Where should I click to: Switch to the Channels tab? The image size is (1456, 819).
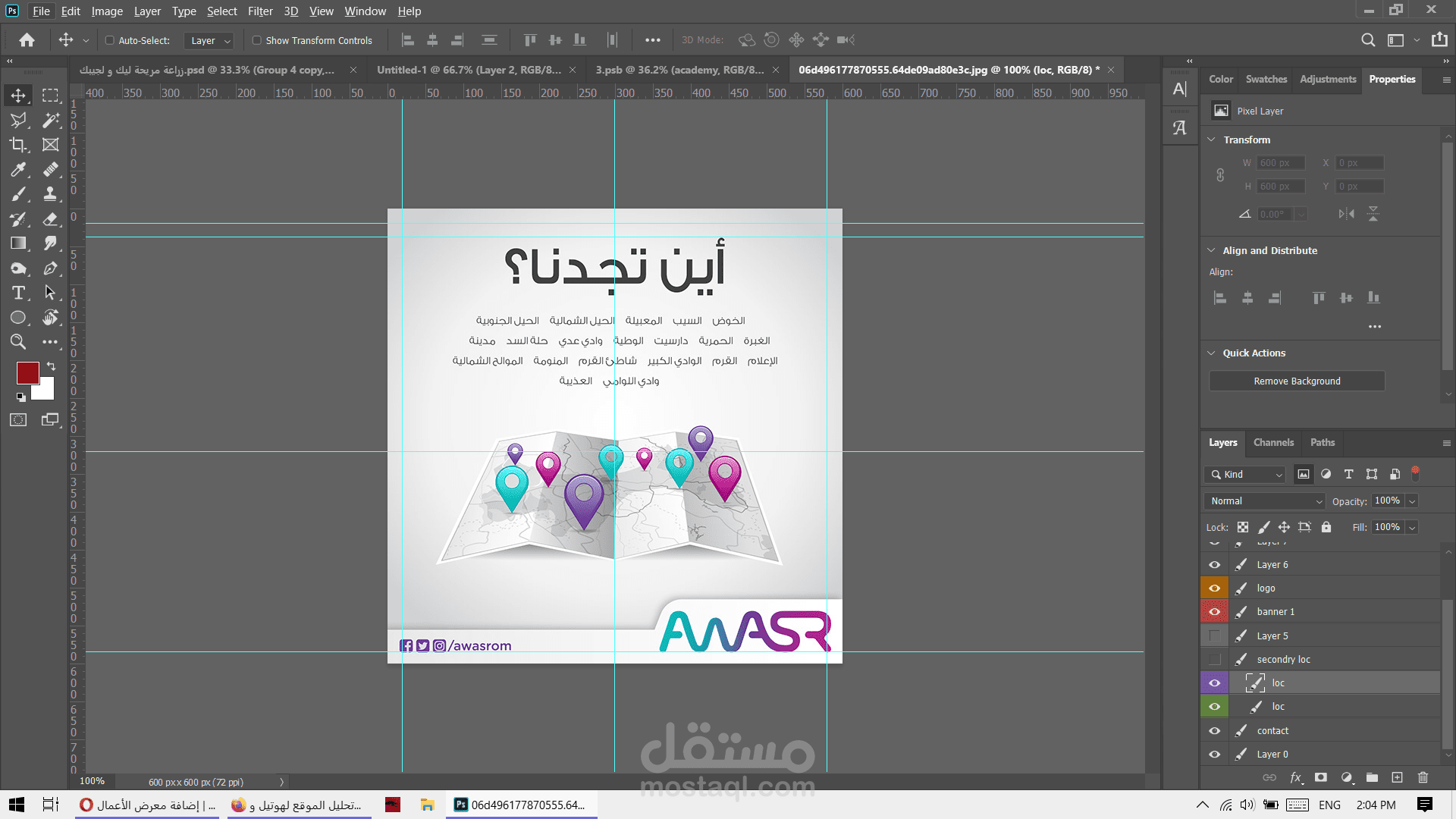(1273, 443)
